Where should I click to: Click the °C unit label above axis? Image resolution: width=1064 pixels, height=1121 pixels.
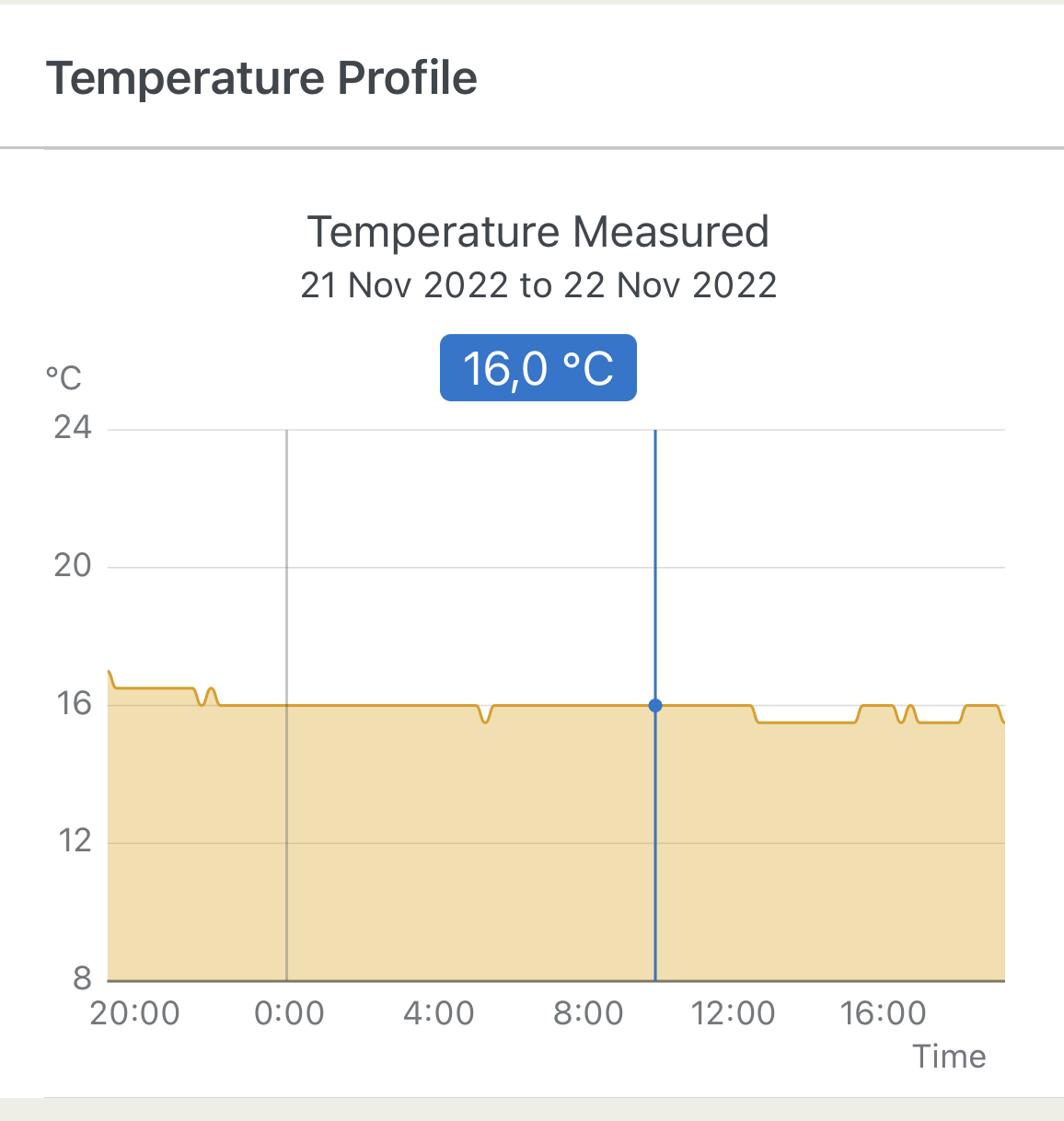64,377
